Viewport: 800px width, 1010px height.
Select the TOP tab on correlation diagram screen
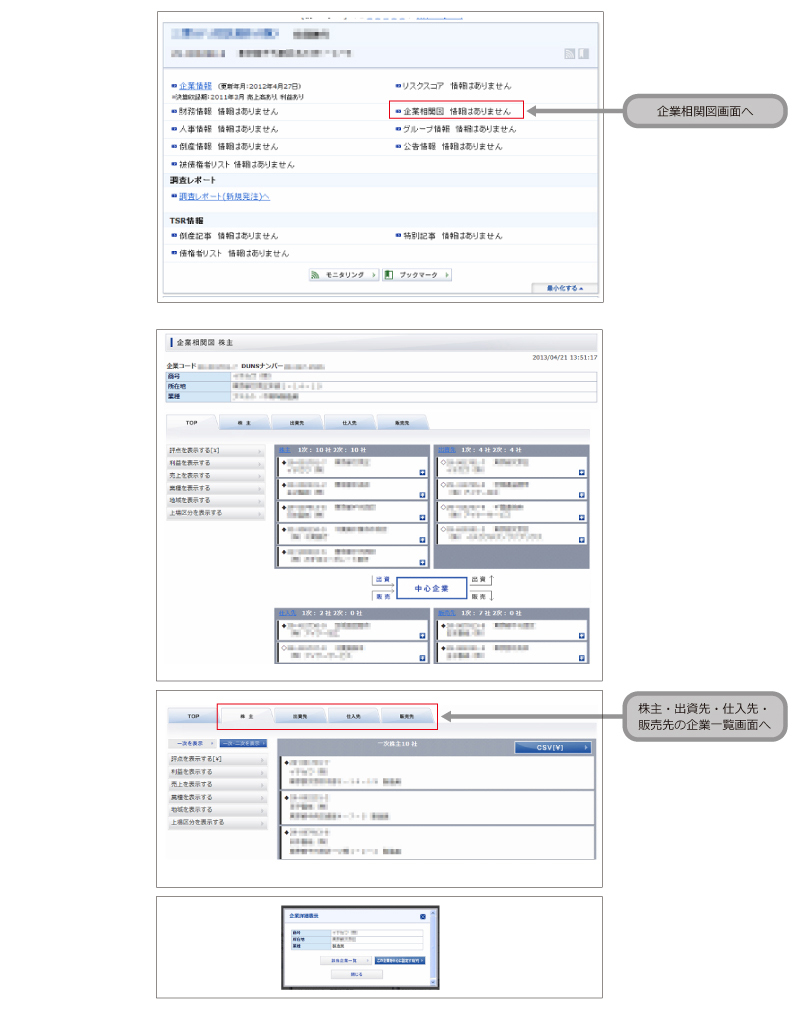191,423
